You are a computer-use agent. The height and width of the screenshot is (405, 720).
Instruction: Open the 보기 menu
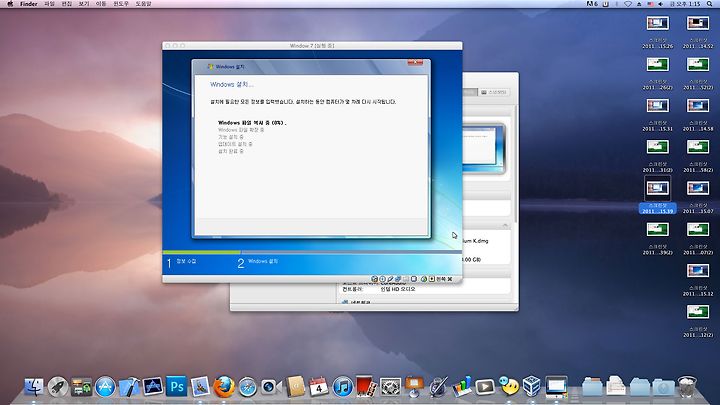click(84, 4)
